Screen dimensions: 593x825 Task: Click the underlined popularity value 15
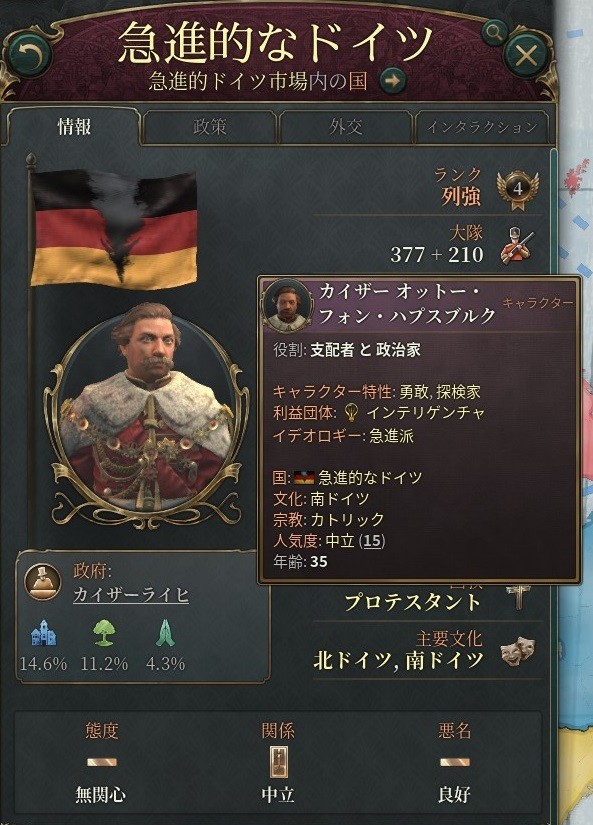[372, 540]
